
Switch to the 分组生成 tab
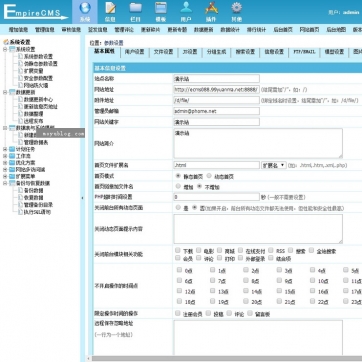[216, 52]
